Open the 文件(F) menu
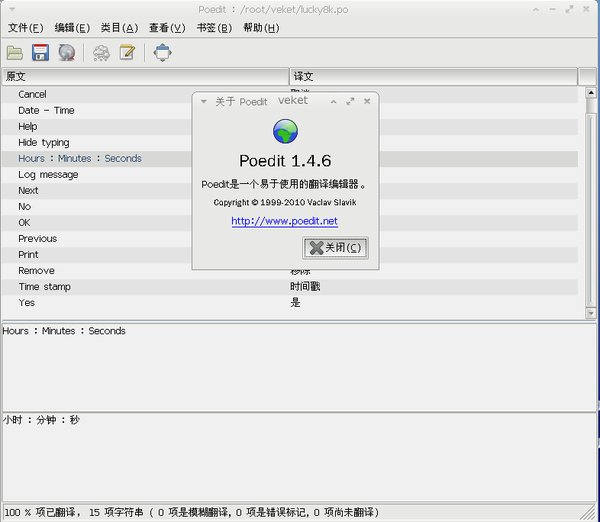Viewport: 600px width, 522px height. [25, 27]
